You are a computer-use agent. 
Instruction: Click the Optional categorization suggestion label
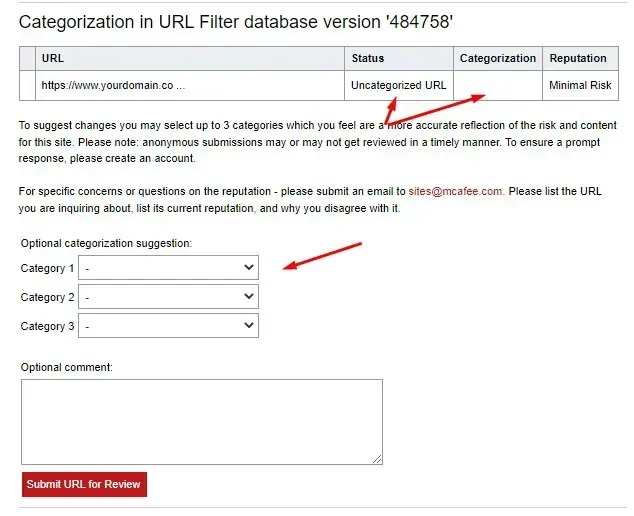[x=106, y=243]
